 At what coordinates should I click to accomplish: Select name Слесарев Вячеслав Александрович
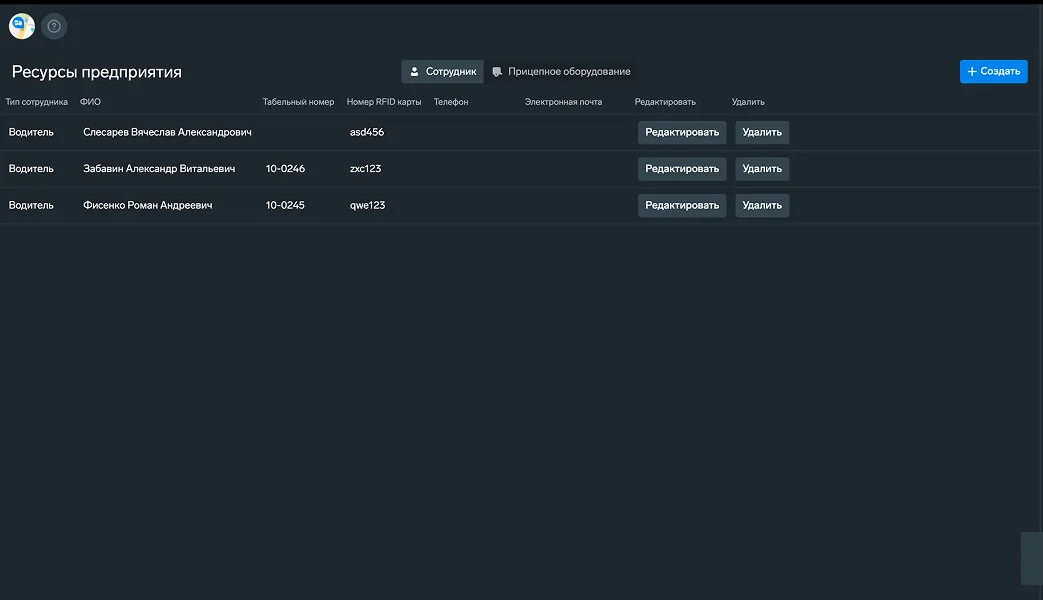point(167,132)
